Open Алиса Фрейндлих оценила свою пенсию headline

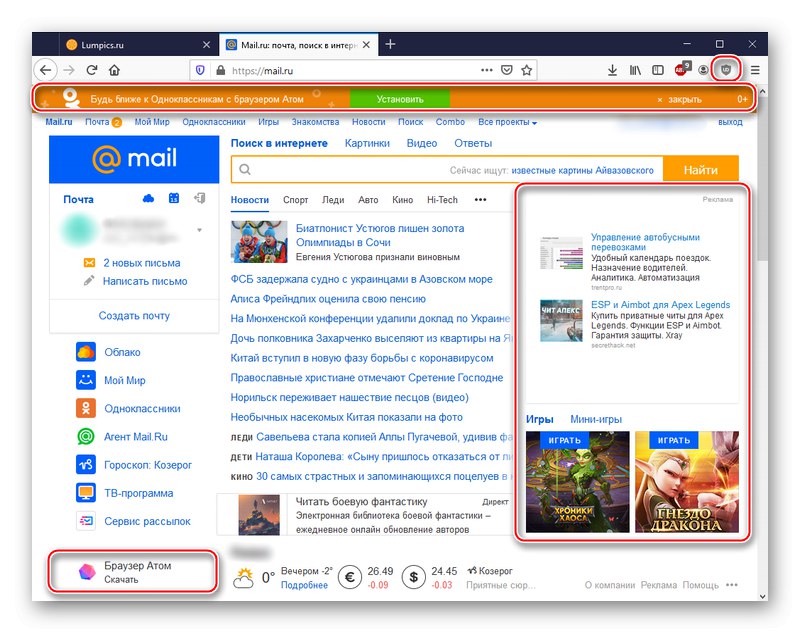[328, 299]
